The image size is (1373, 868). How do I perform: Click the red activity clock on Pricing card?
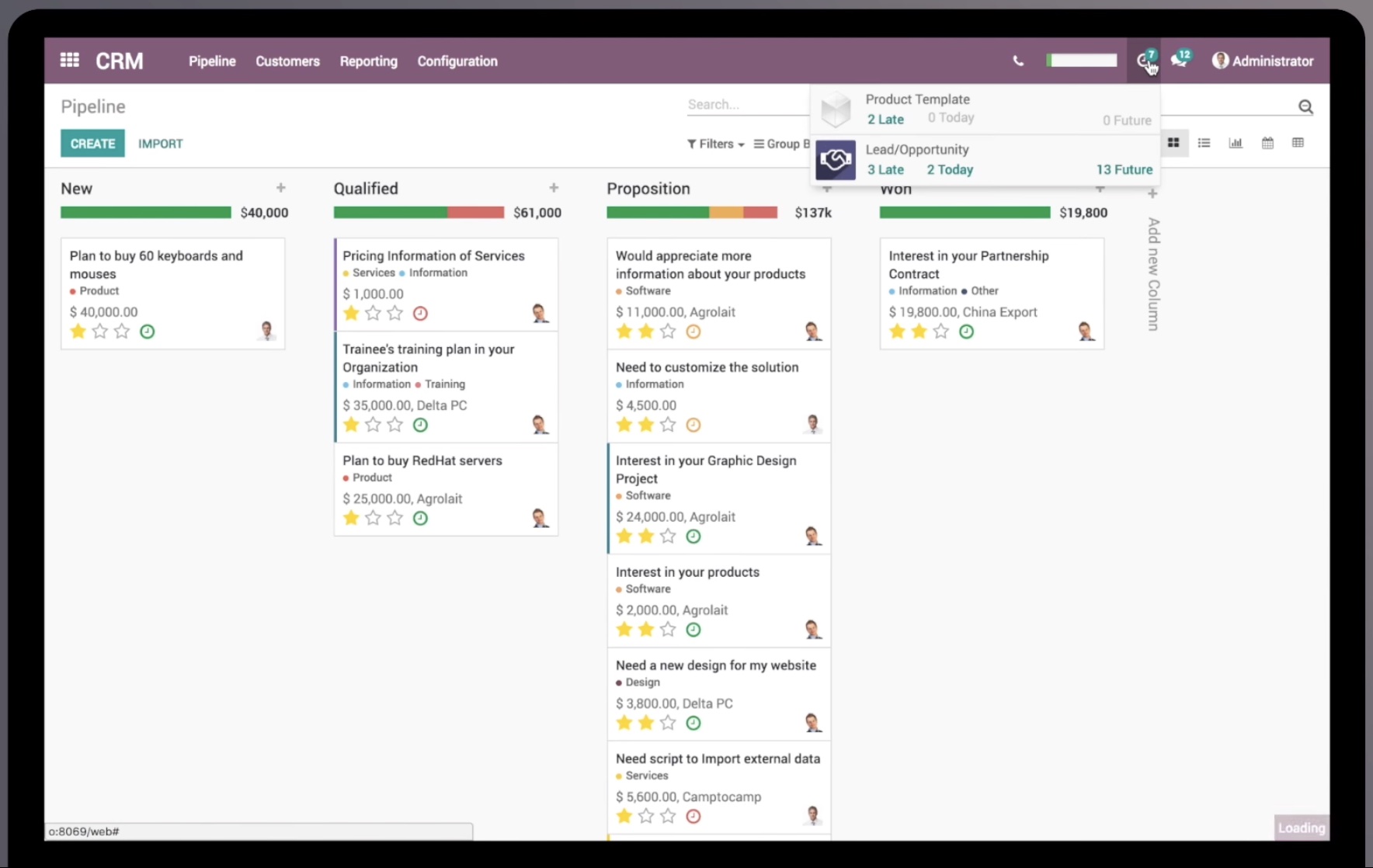click(x=420, y=314)
